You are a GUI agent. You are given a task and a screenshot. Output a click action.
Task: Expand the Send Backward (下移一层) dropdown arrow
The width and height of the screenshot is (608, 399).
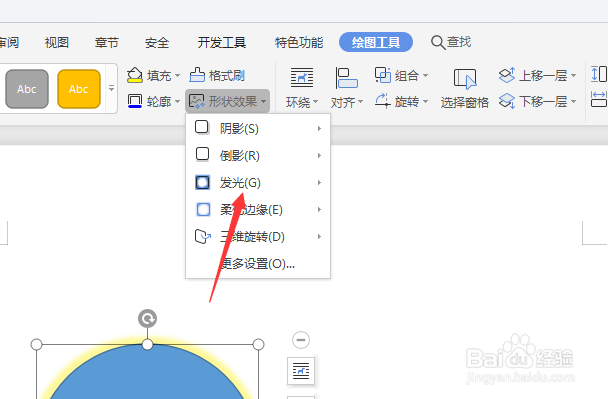coord(573,102)
